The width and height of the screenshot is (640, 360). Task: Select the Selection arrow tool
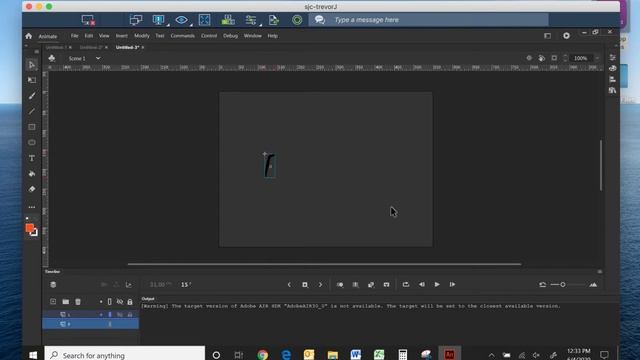(32, 65)
